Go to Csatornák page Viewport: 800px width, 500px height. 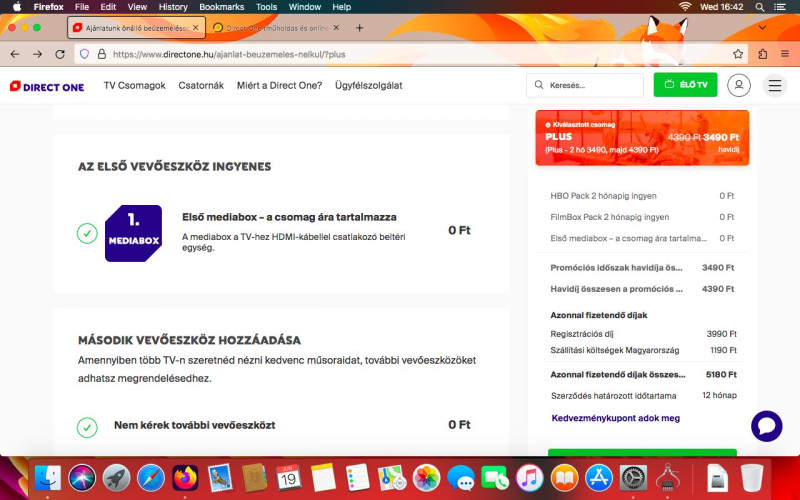(x=201, y=85)
